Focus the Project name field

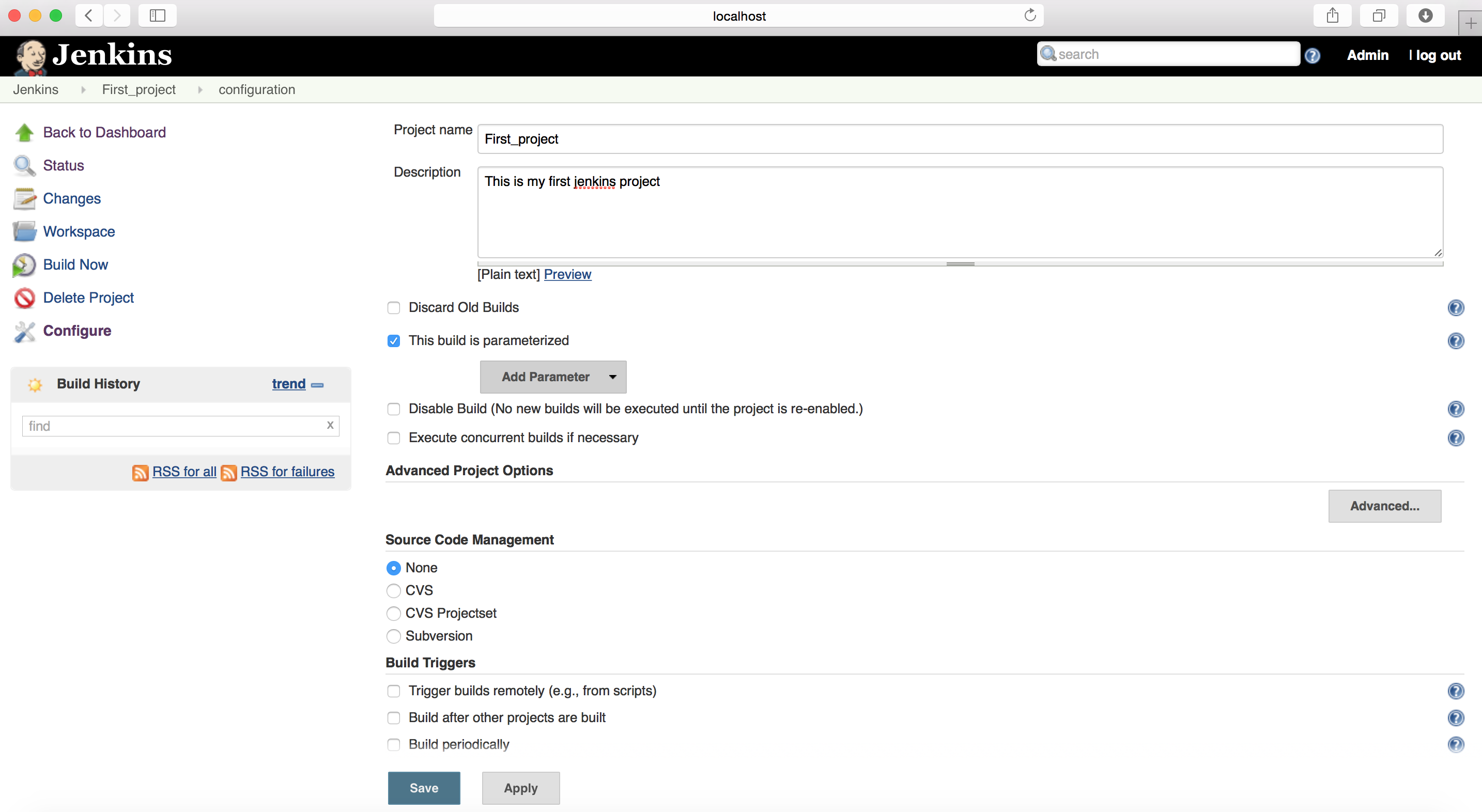(960, 139)
